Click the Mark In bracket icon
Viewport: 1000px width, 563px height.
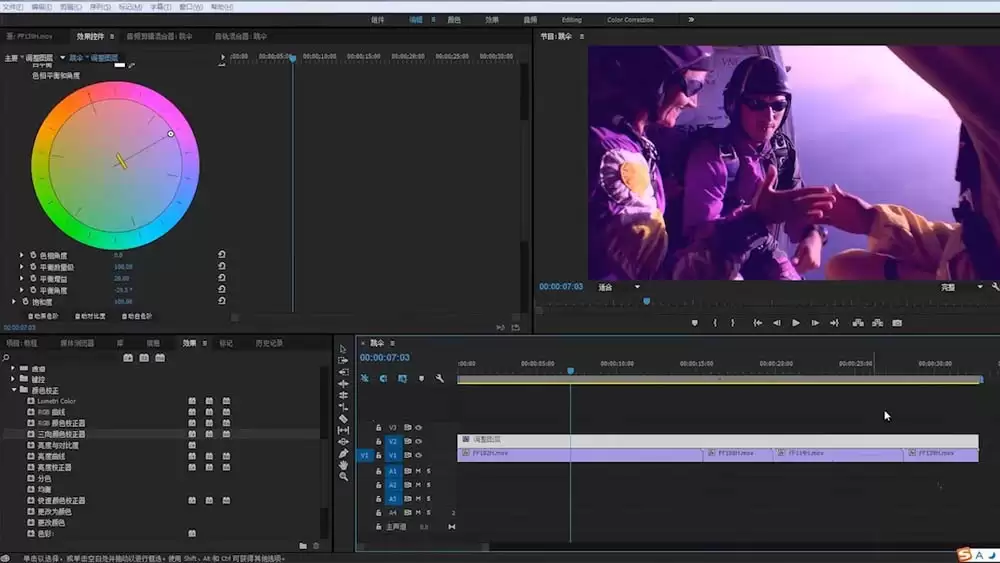[715, 323]
